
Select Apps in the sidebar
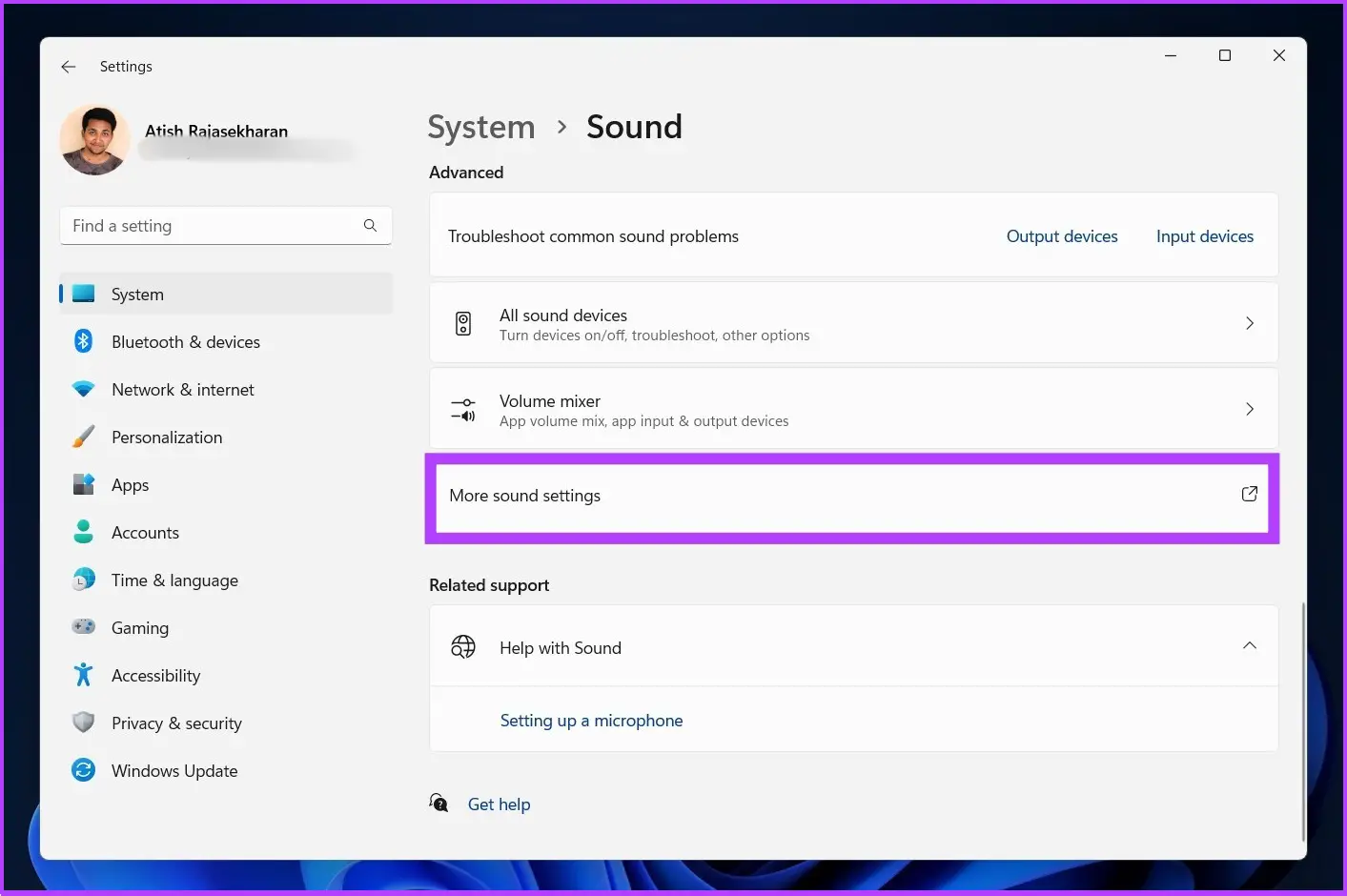pyautogui.click(x=131, y=485)
